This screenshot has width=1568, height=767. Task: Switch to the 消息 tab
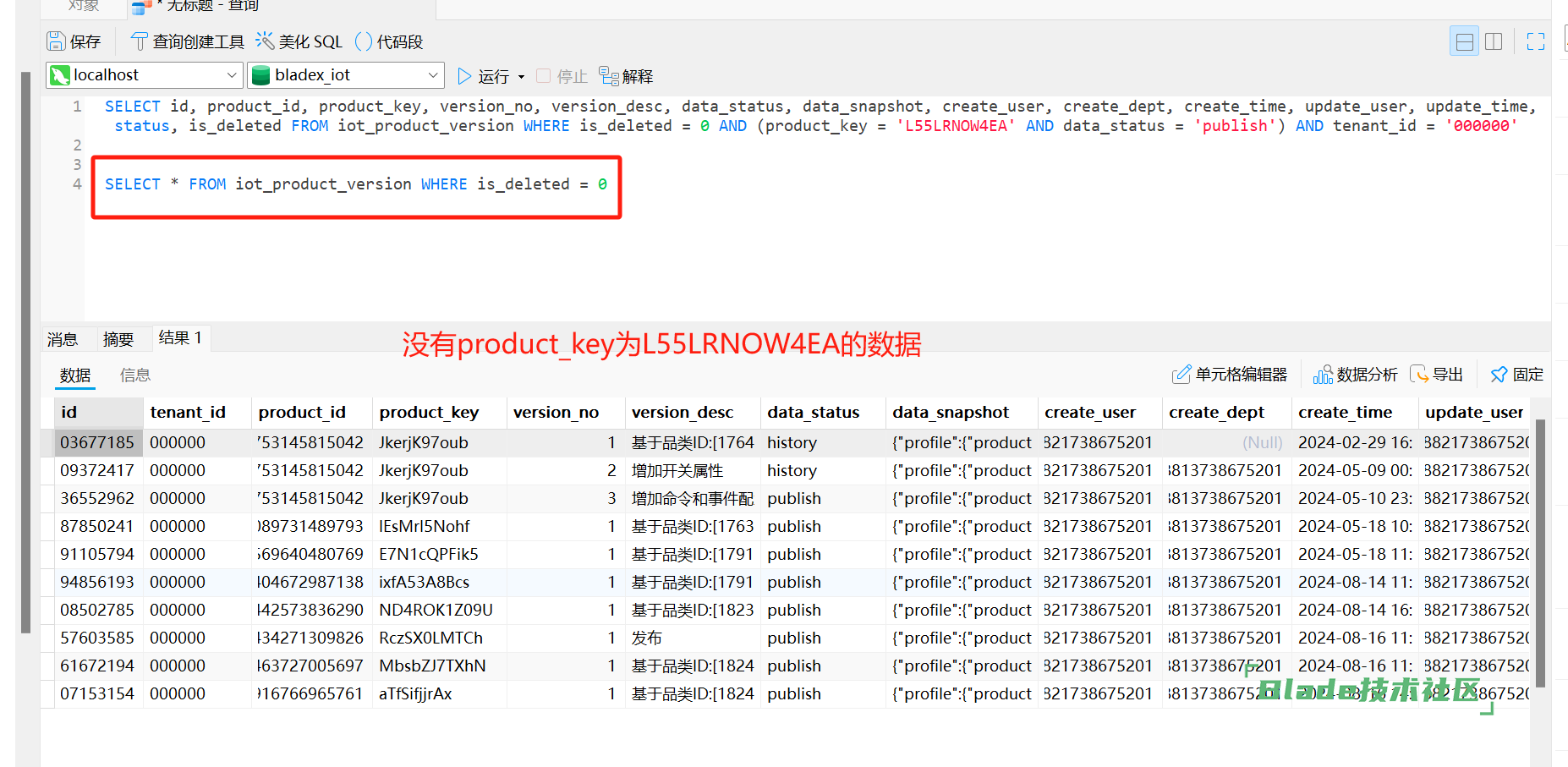click(x=63, y=339)
